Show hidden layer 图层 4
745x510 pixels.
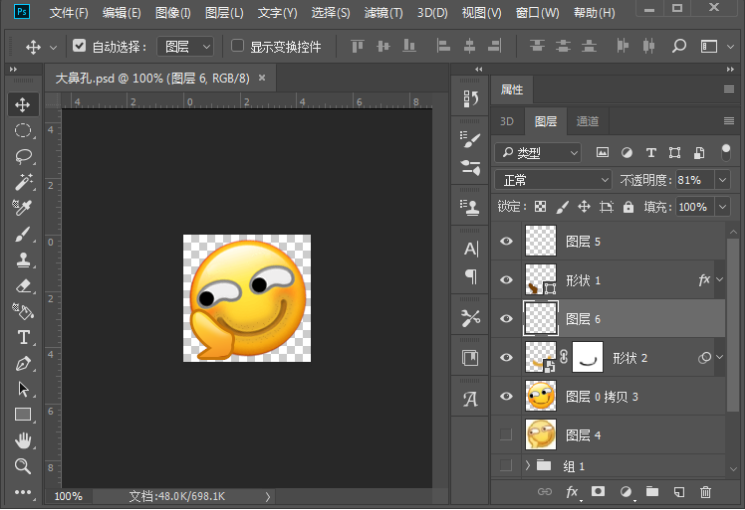click(x=506, y=435)
